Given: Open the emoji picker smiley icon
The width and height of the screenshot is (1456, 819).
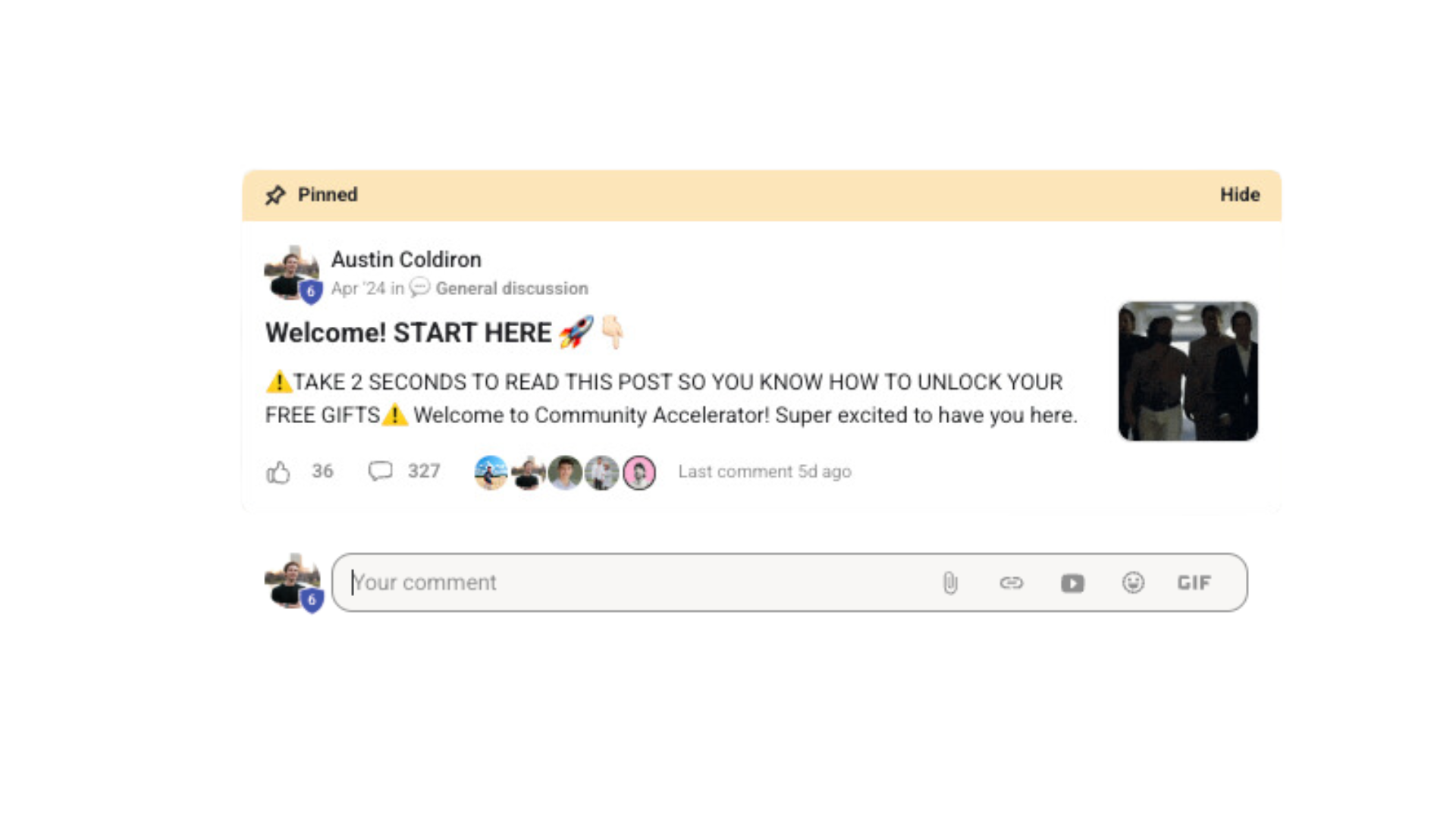Looking at the screenshot, I should [1133, 582].
